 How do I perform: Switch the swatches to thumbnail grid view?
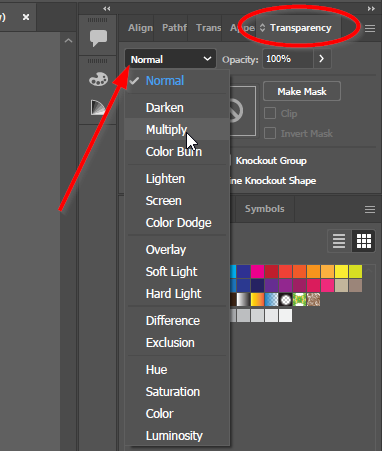(364, 241)
